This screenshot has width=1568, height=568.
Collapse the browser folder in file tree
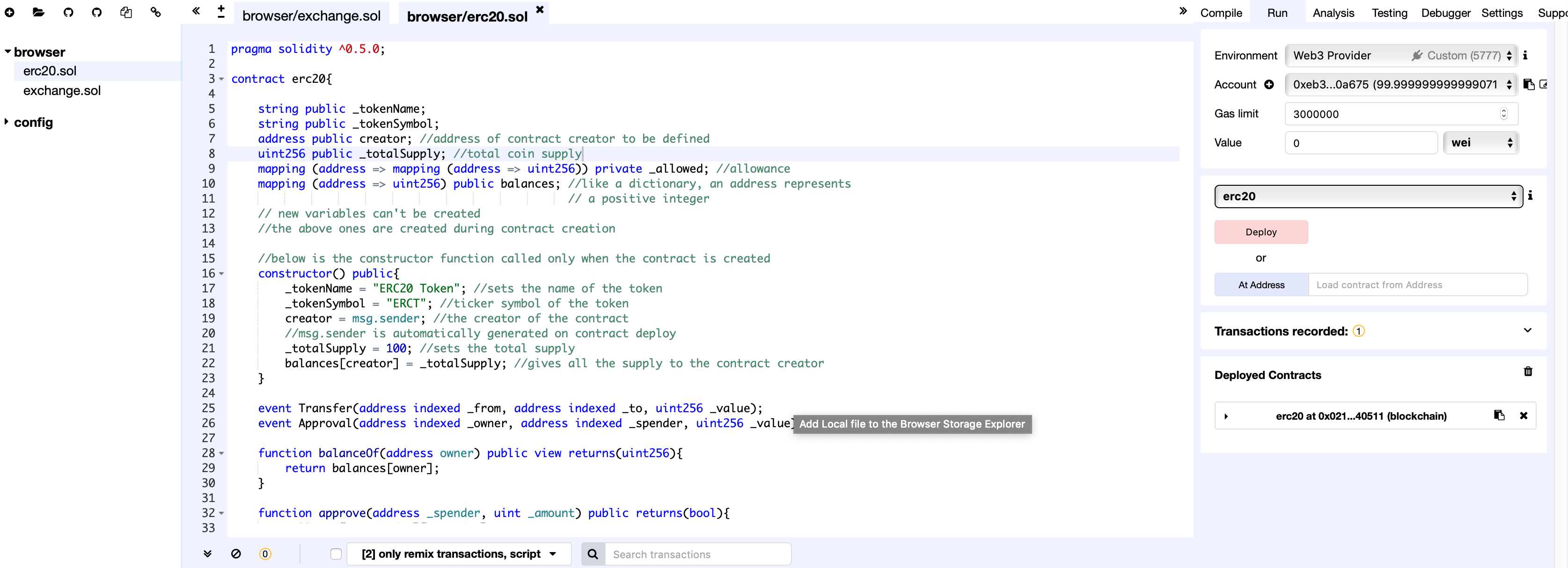[7, 52]
